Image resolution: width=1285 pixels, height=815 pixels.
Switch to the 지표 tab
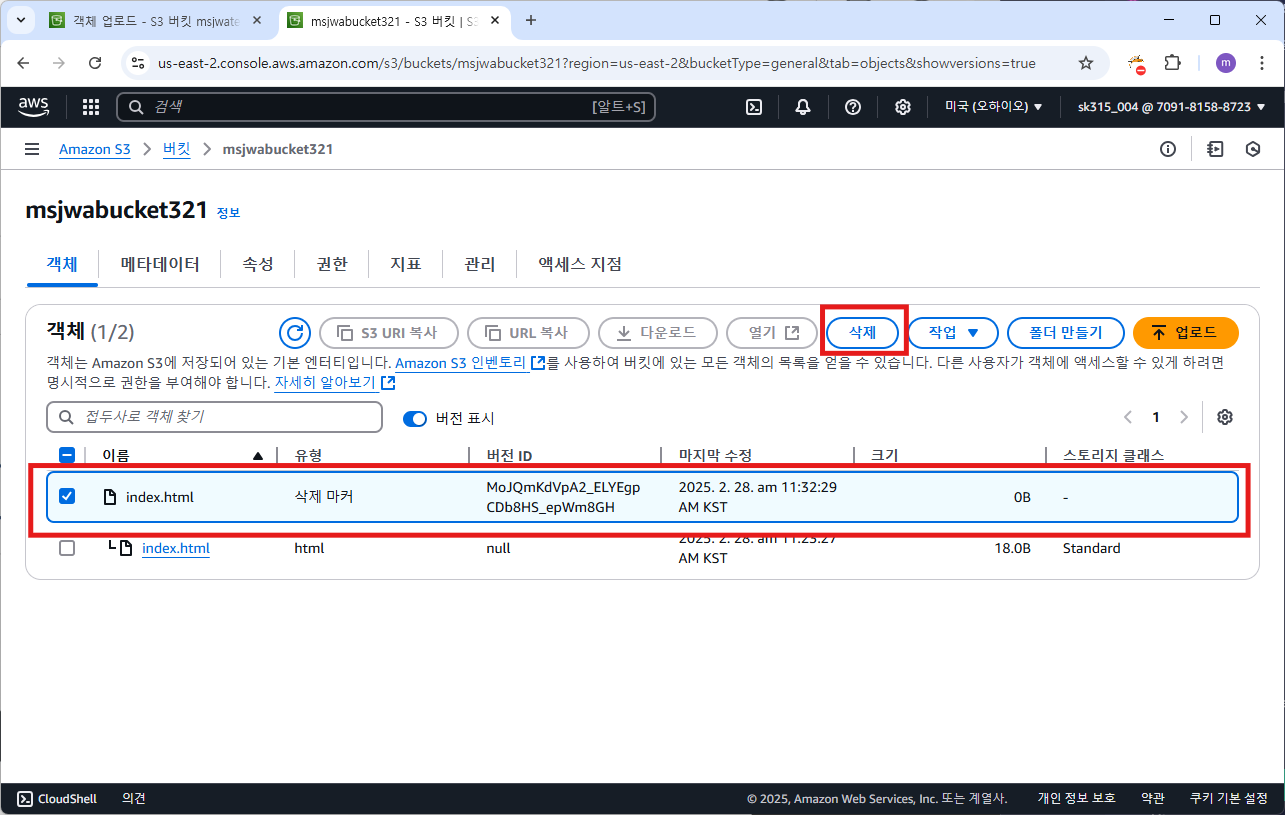click(406, 264)
